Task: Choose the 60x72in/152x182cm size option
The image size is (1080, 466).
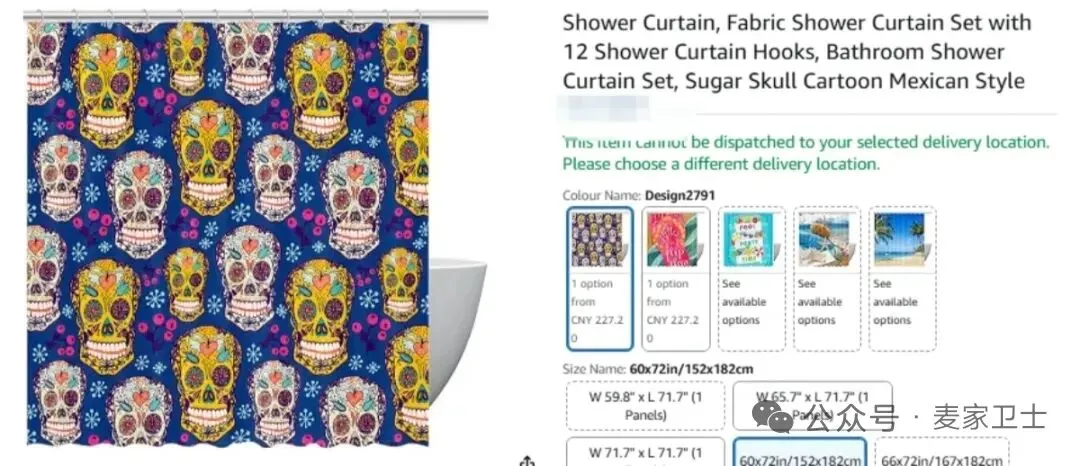Action: [800, 452]
